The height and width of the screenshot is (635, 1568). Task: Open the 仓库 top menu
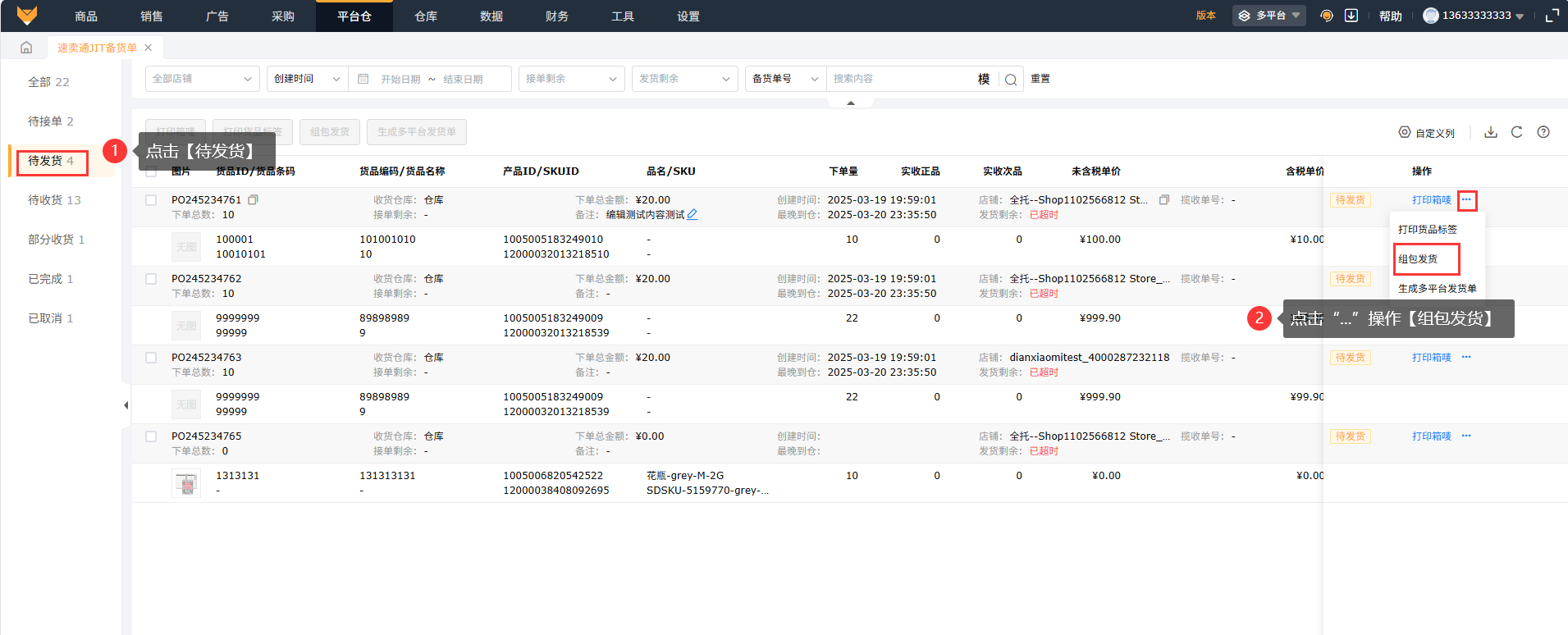coord(425,16)
